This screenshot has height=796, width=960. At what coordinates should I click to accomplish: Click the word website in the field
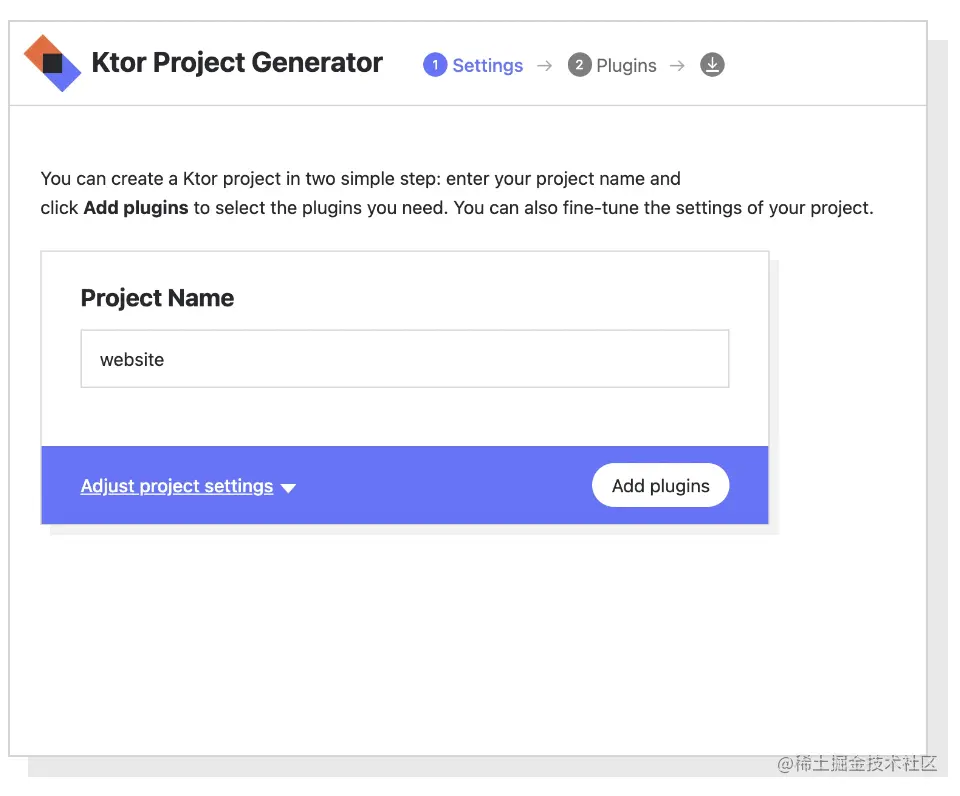point(132,360)
